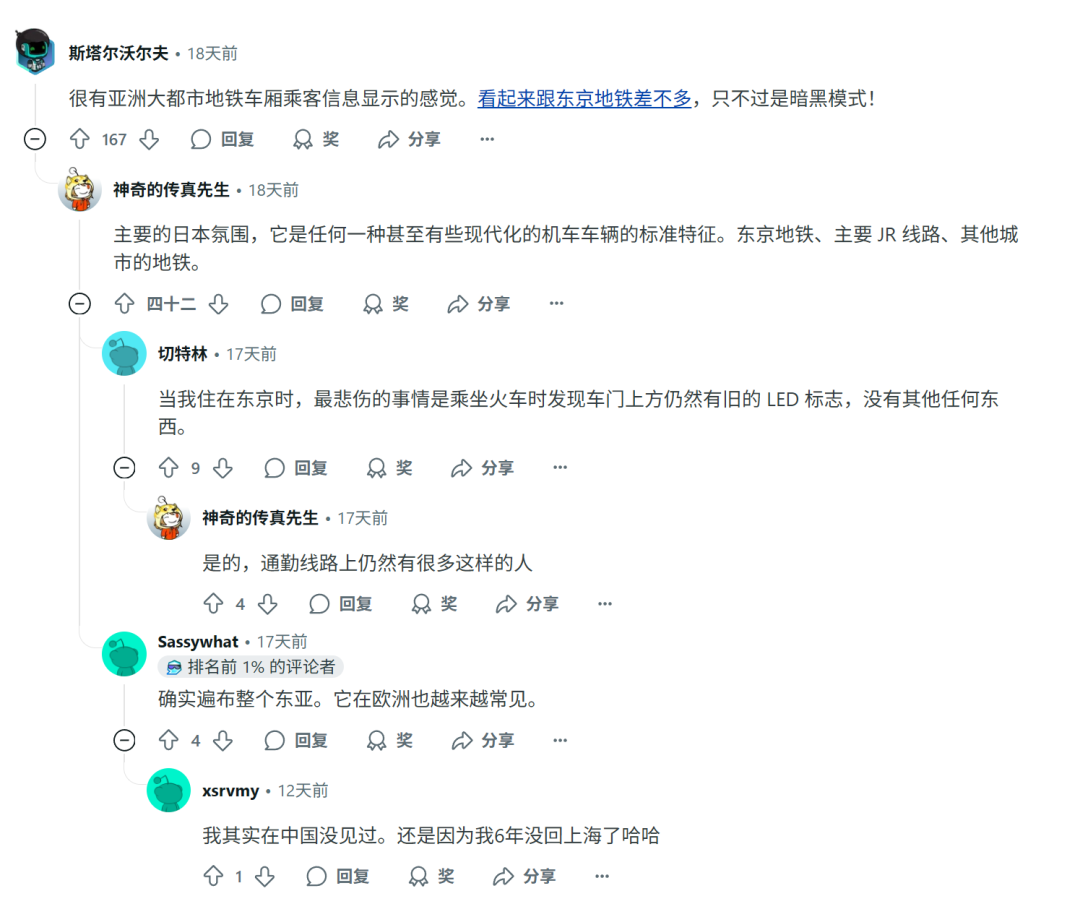The height and width of the screenshot is (904, 1080).
Task: Open more options menu on xsrvmy's comment
Action: [602, 876]
